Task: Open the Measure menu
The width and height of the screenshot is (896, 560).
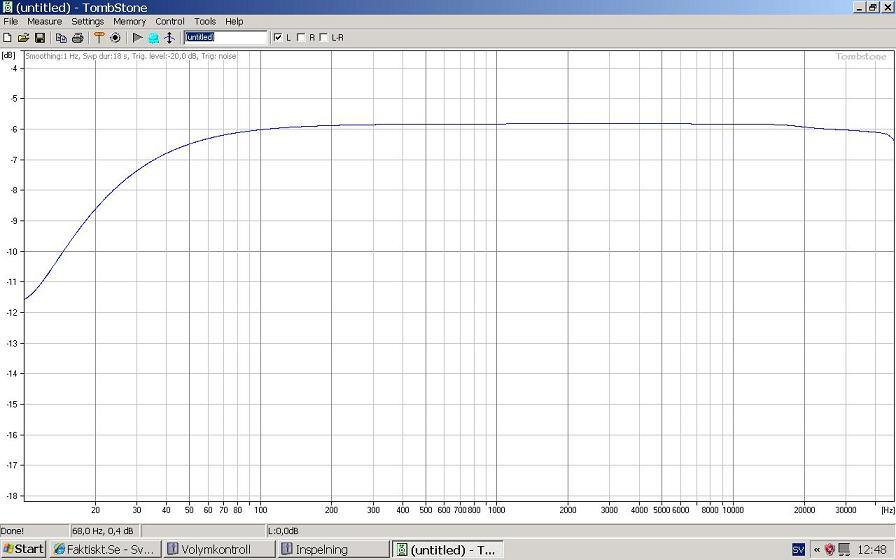Action: pos(44,21)
